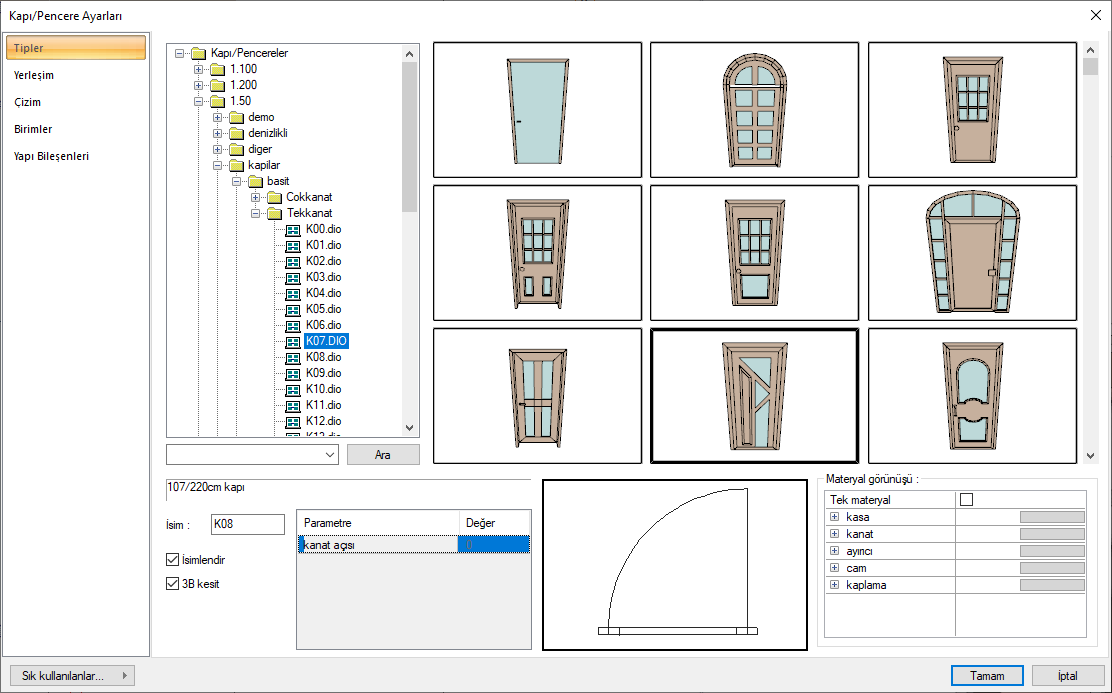Click the K03.dio file icon in tree
The height and width of the screenshot is (693, 1112).
click(x=293, y=277)
